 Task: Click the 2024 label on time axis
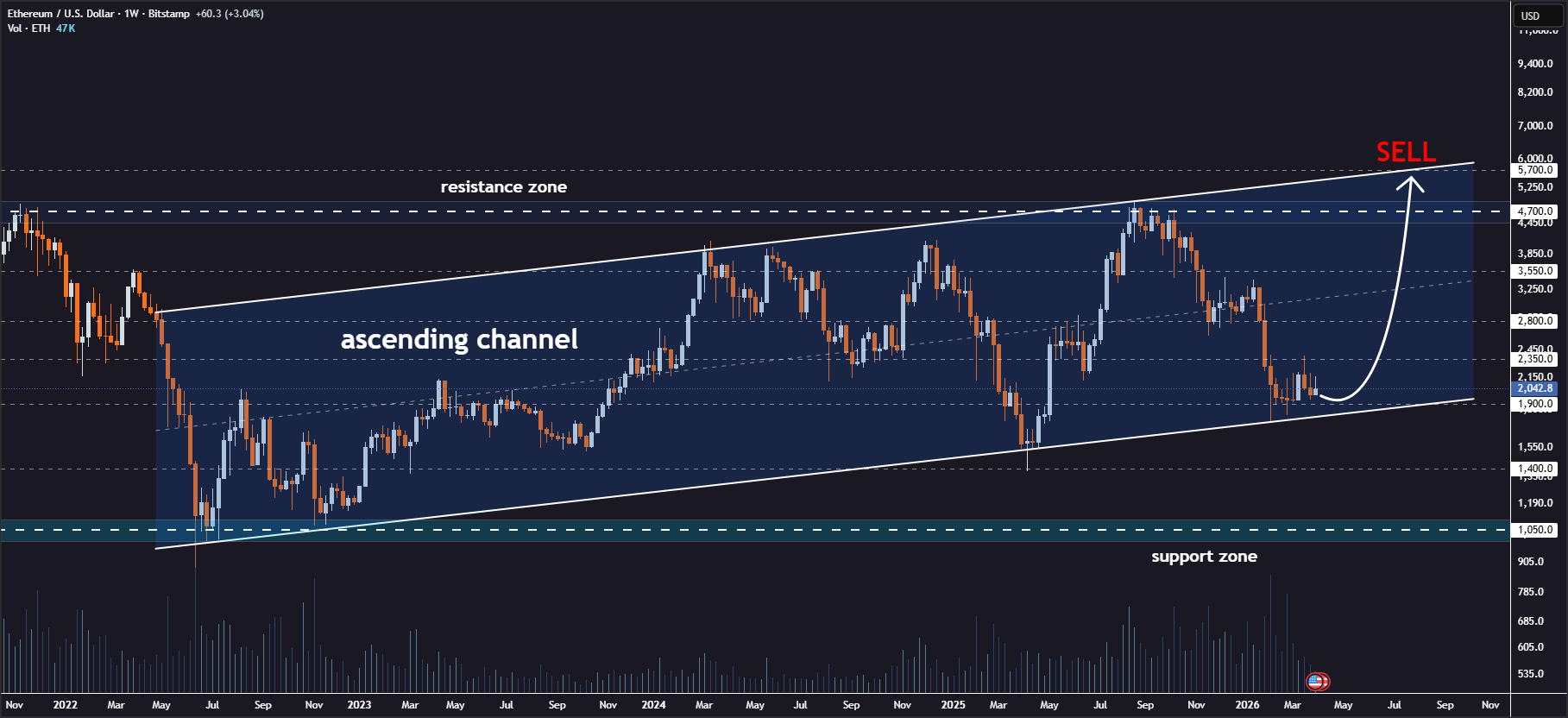653,705
